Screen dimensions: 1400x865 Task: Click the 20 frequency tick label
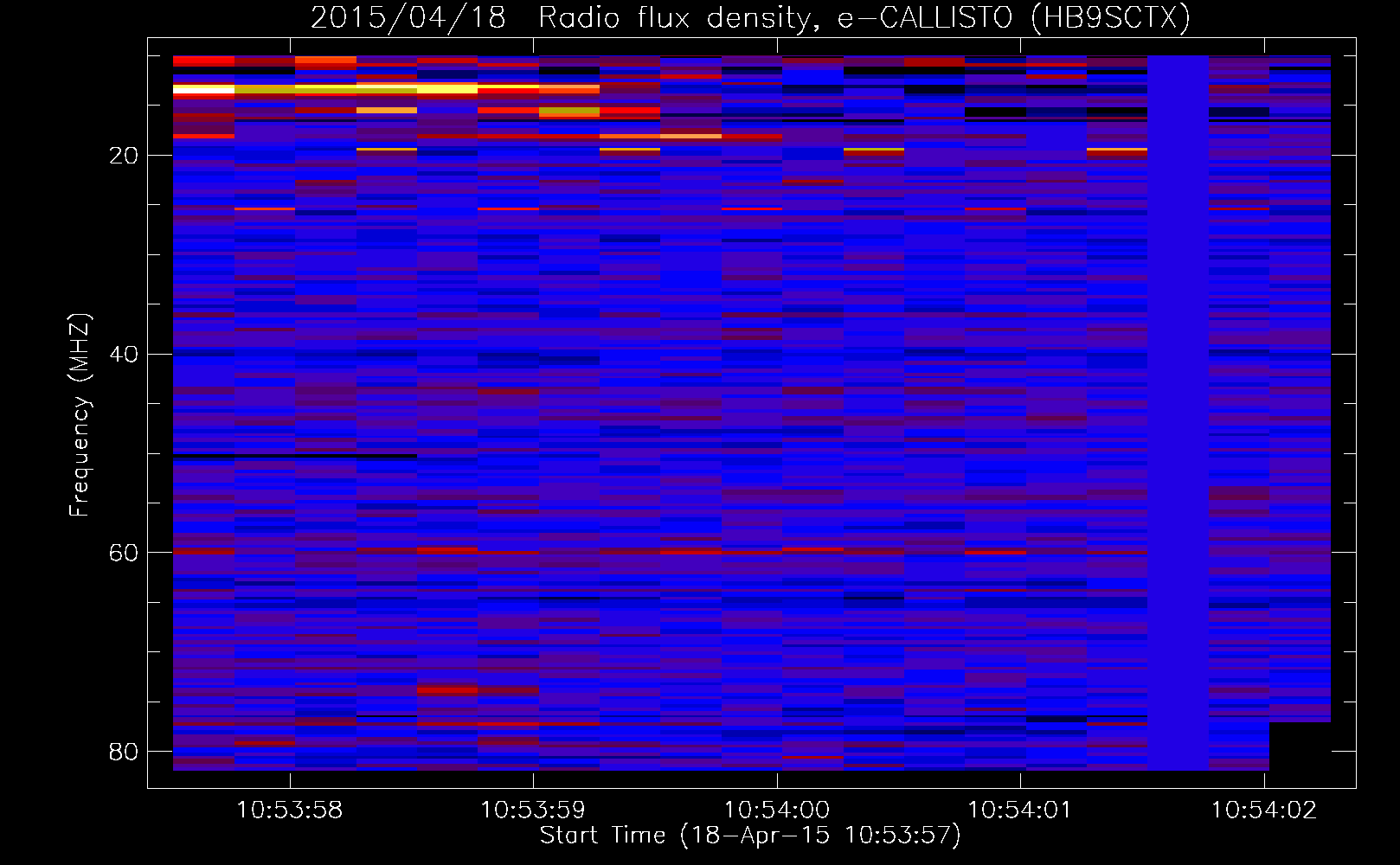tap(124, 156)
